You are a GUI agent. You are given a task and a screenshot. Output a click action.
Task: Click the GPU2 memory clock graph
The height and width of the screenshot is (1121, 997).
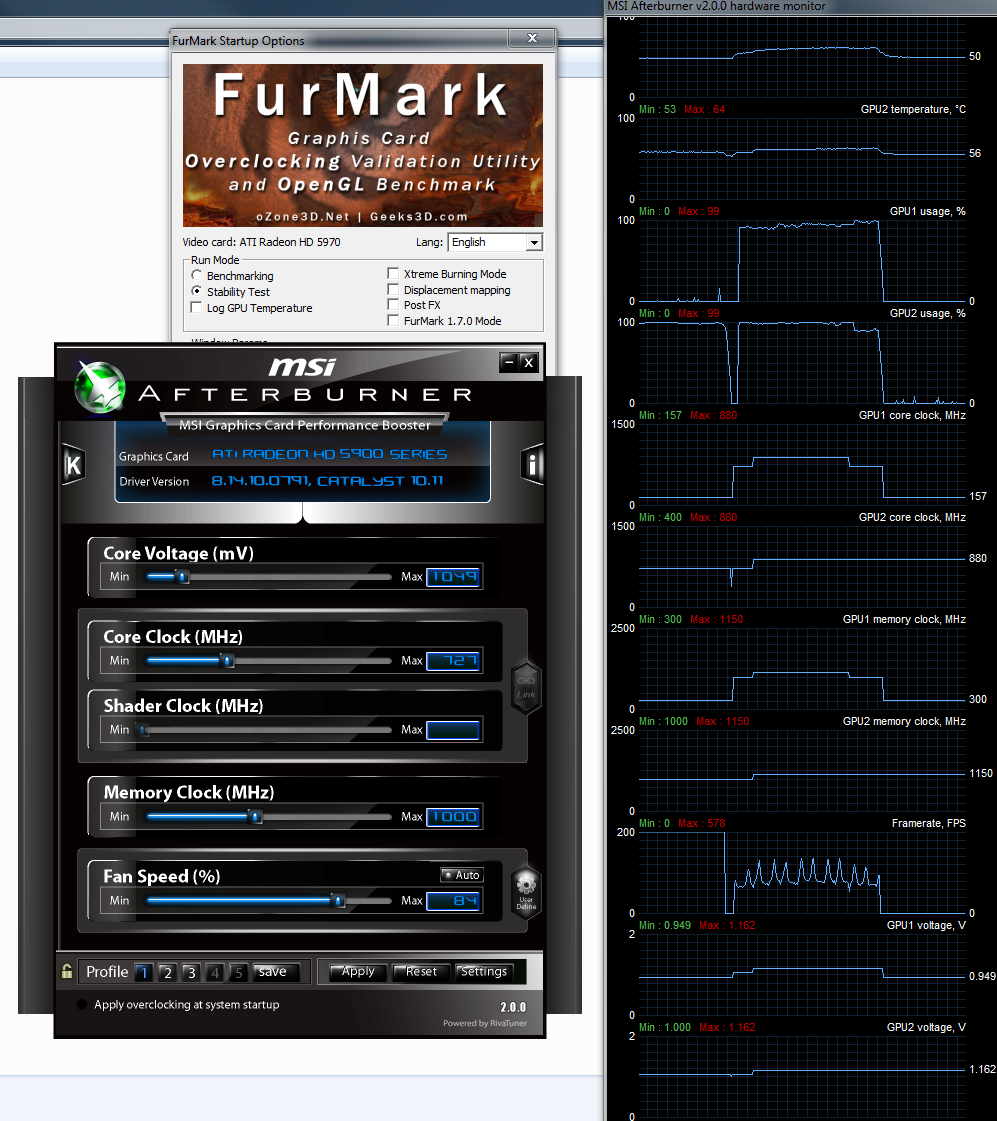(x=802, y=770)
